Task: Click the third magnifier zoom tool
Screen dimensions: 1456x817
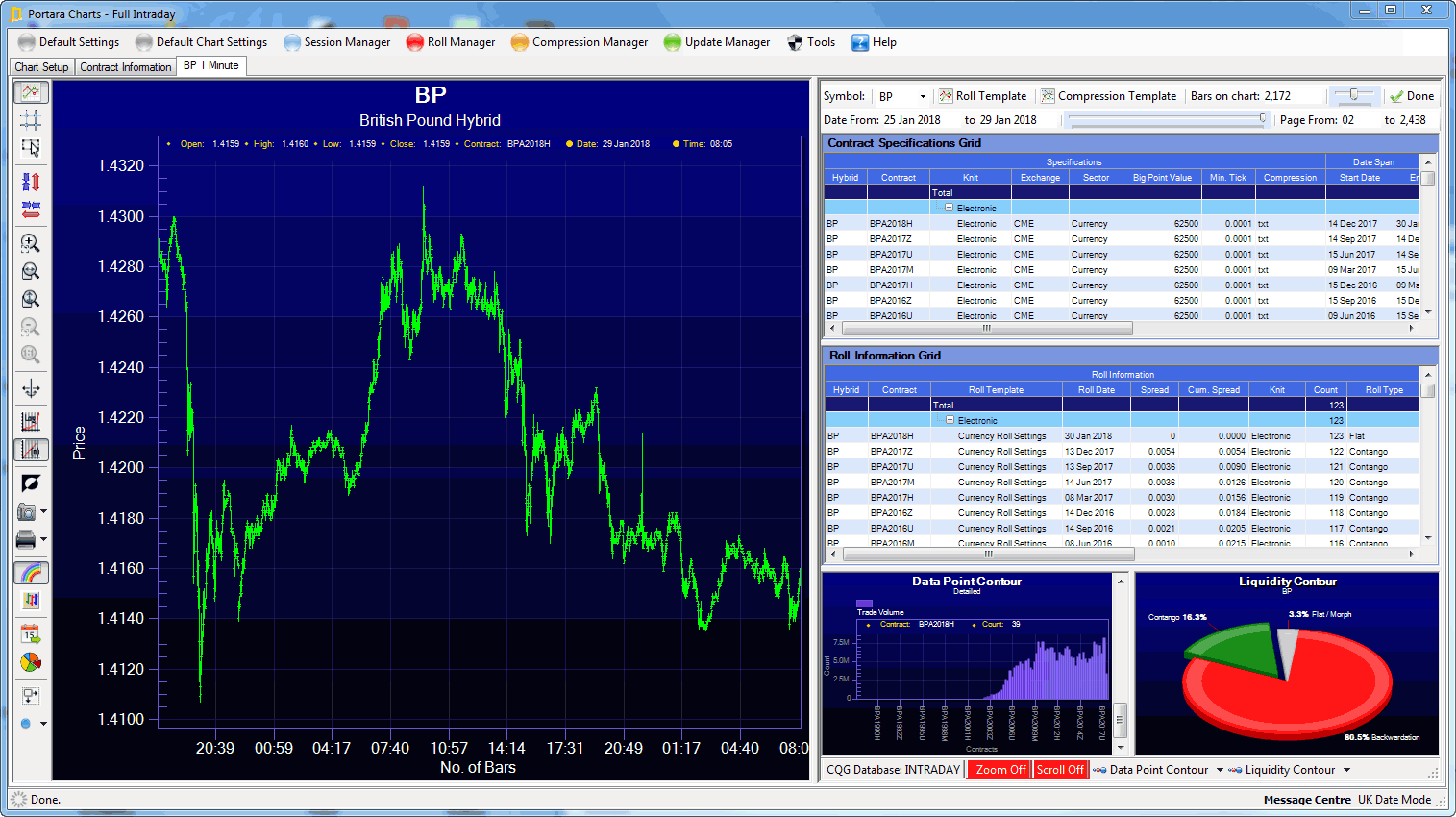Action: click(31, 299)
